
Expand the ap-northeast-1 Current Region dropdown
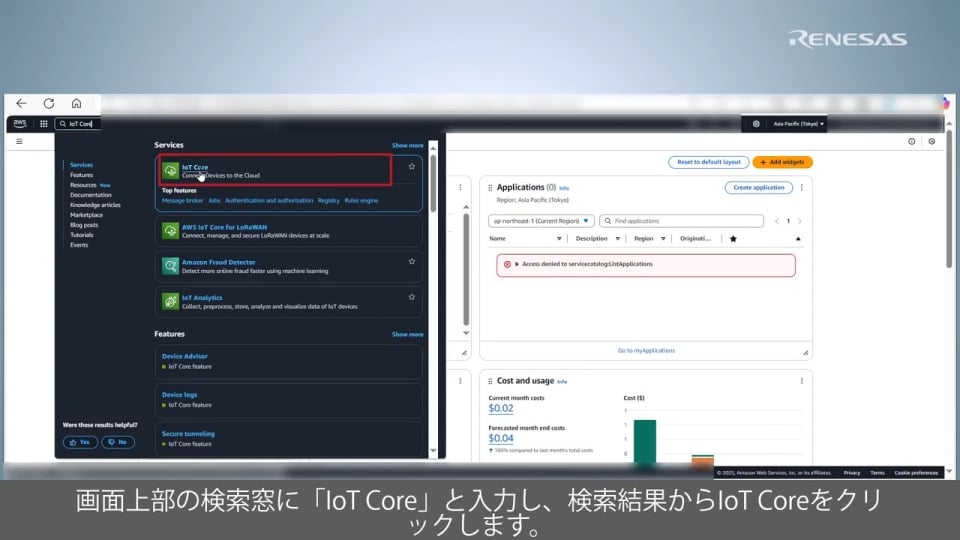tap(542, 220)
